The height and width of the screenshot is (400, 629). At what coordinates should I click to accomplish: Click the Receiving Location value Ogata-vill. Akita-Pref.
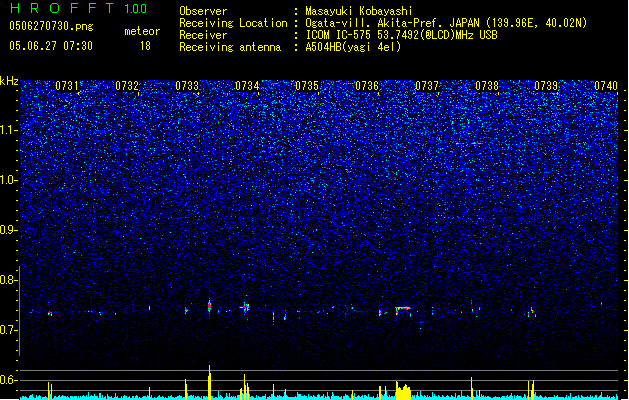[446, 23]
